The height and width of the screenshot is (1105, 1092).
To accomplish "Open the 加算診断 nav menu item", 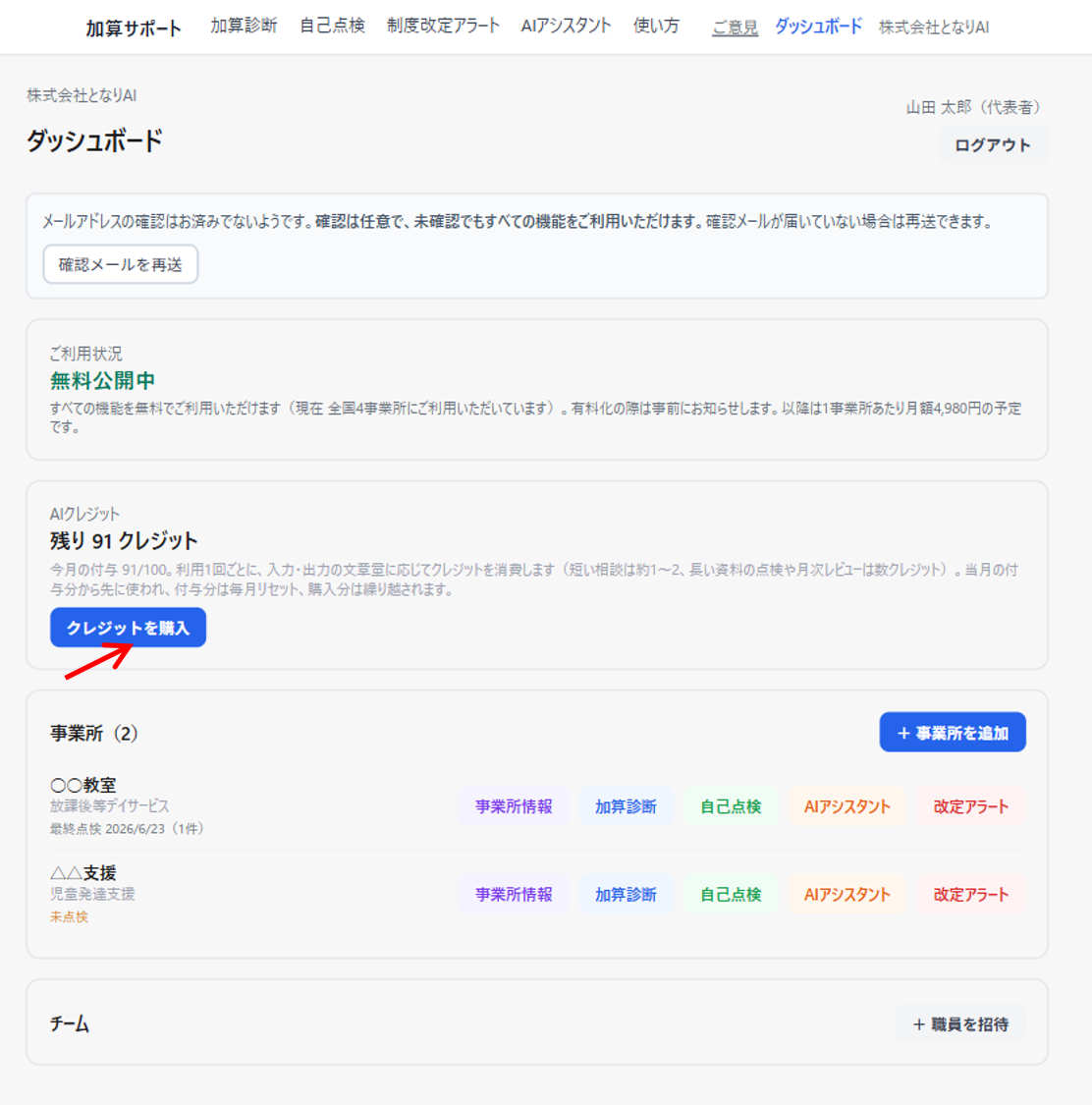I will [x=244, y=27].
